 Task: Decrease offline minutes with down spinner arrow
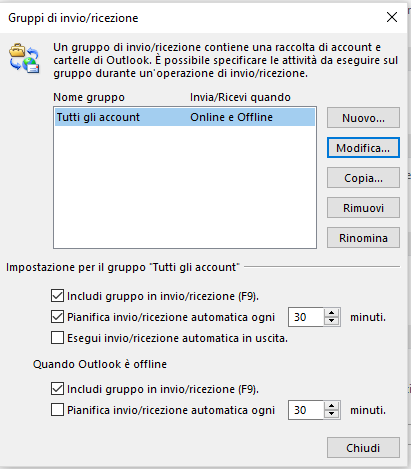click(331, 414)
